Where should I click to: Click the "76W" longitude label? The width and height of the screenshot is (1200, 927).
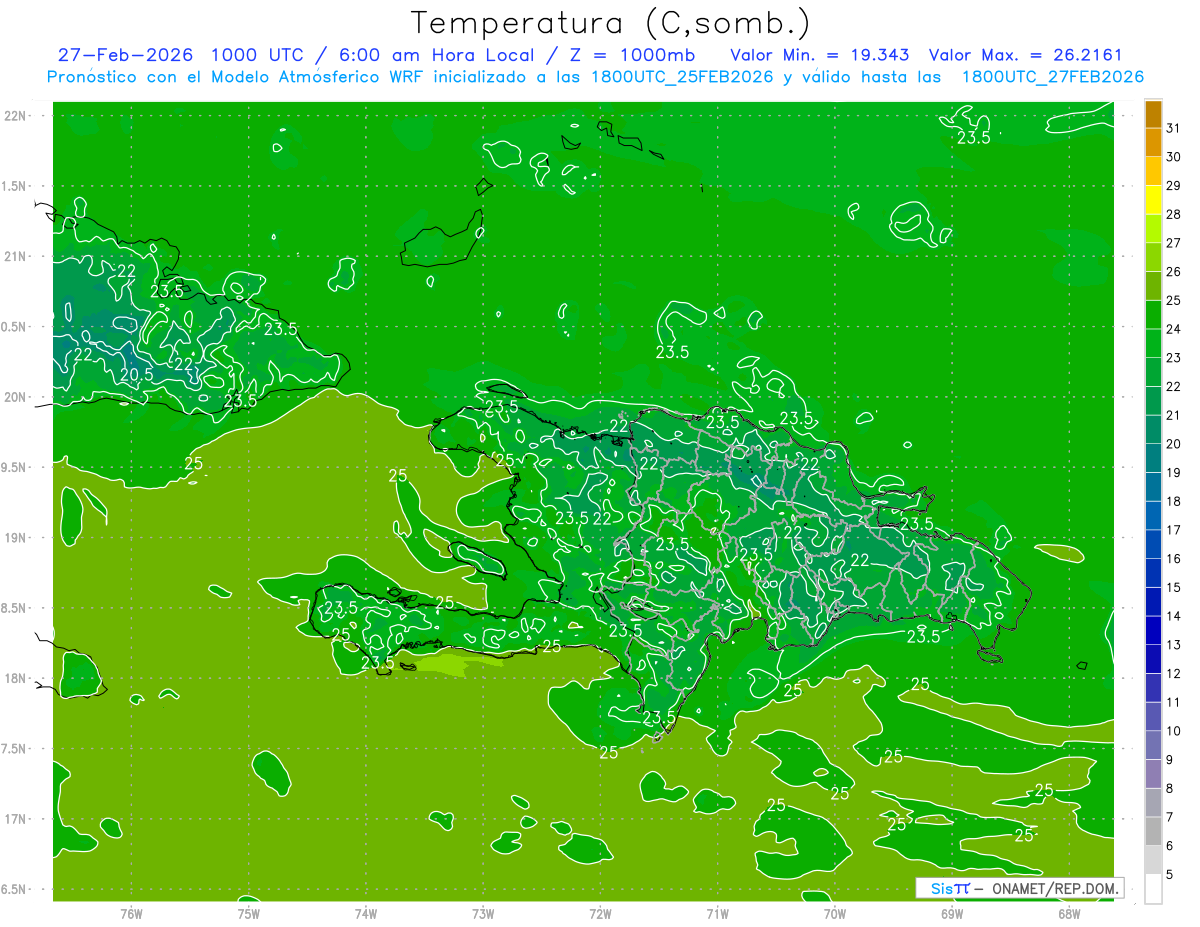point(131,913)
